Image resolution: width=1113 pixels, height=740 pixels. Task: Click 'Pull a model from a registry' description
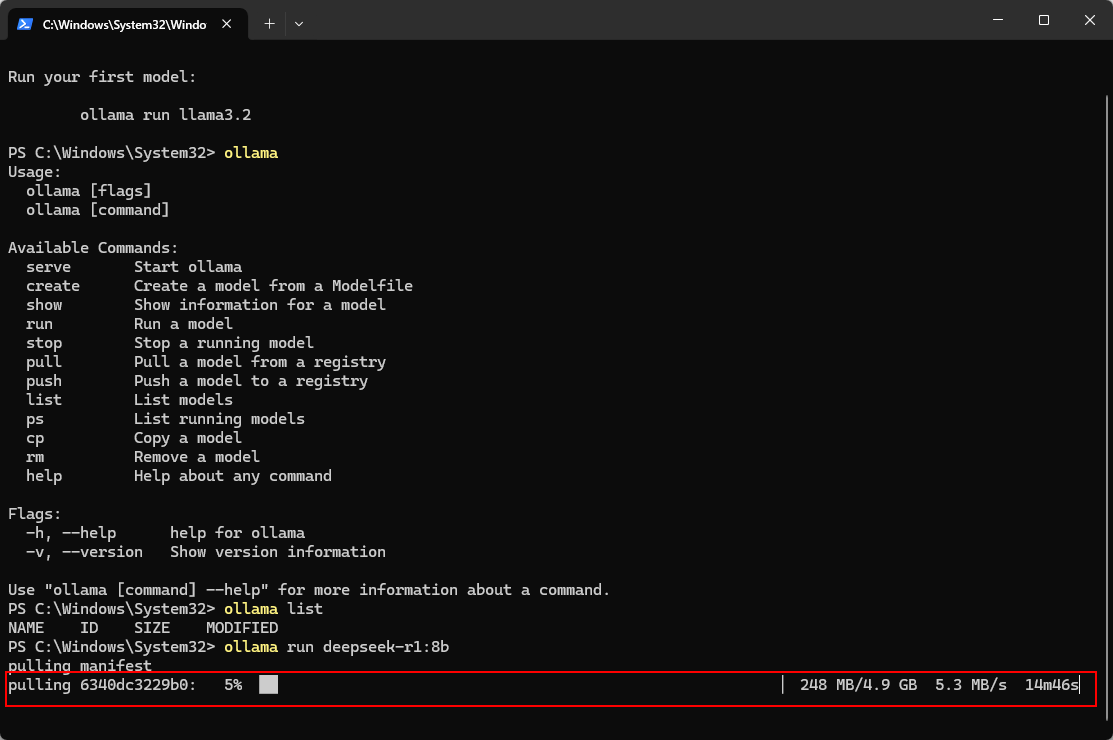[260, 362]
